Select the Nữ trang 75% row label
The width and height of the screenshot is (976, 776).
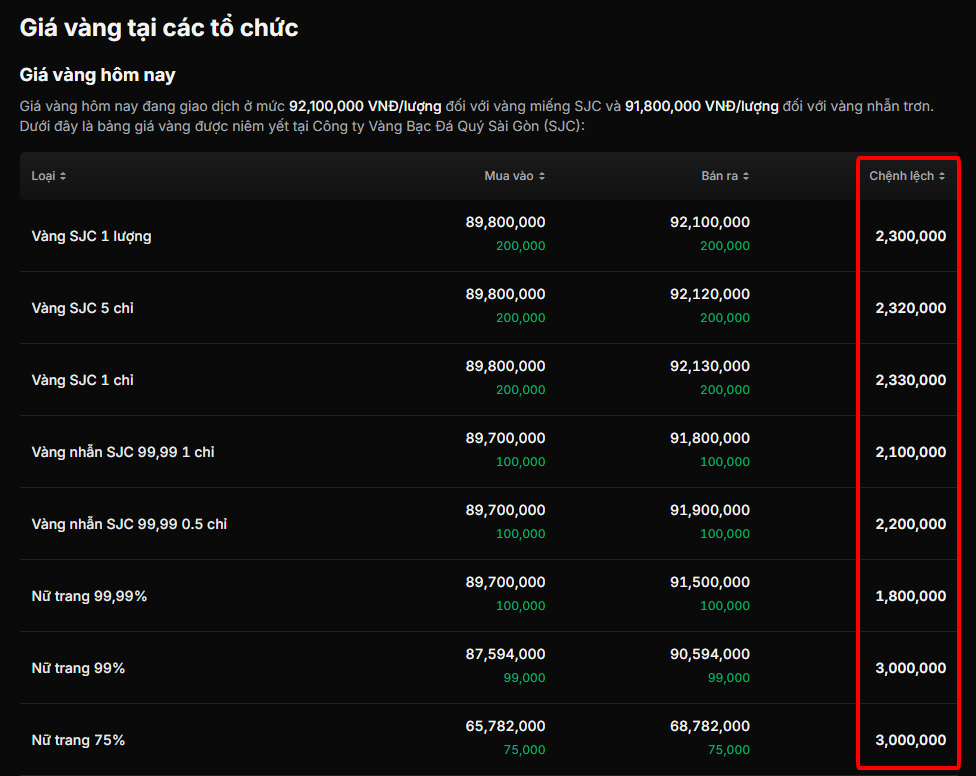coord(78,741)
